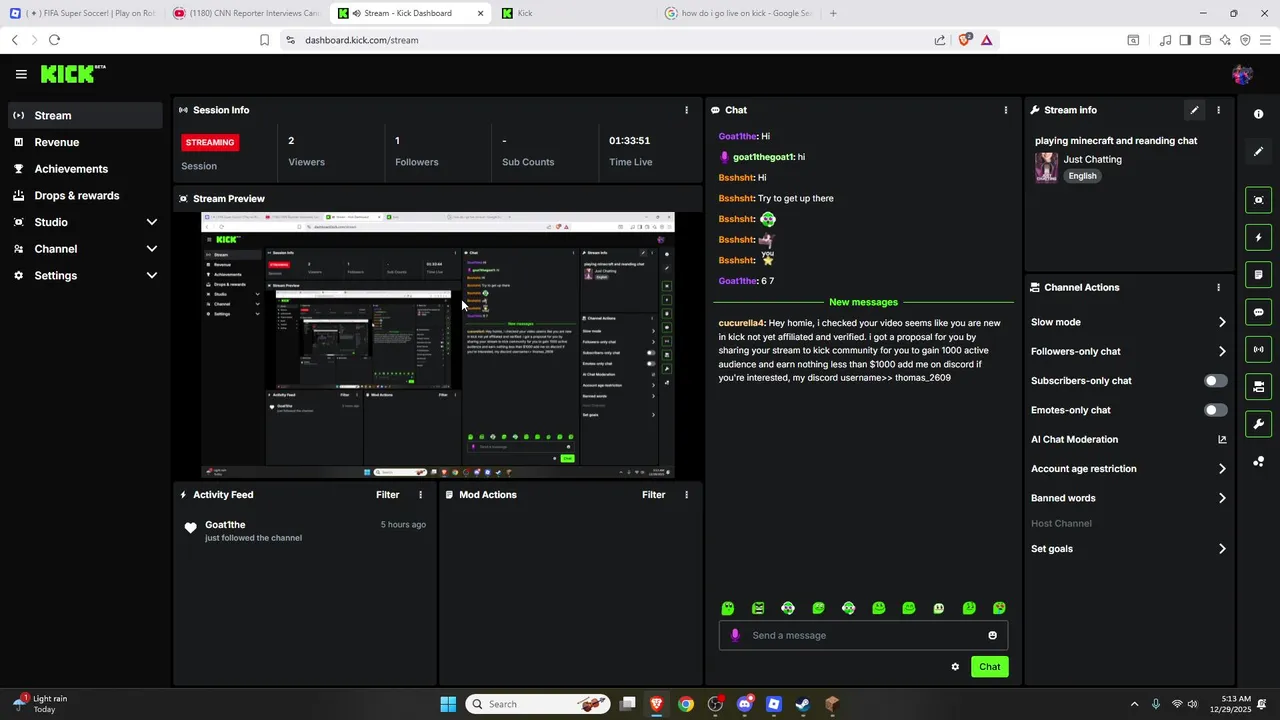Click the Just Chatting category label

click(1092, 159)
